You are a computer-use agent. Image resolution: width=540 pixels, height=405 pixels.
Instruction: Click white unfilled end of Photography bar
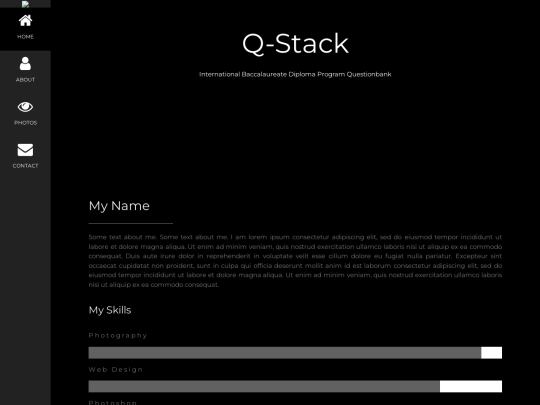[491, 353]
